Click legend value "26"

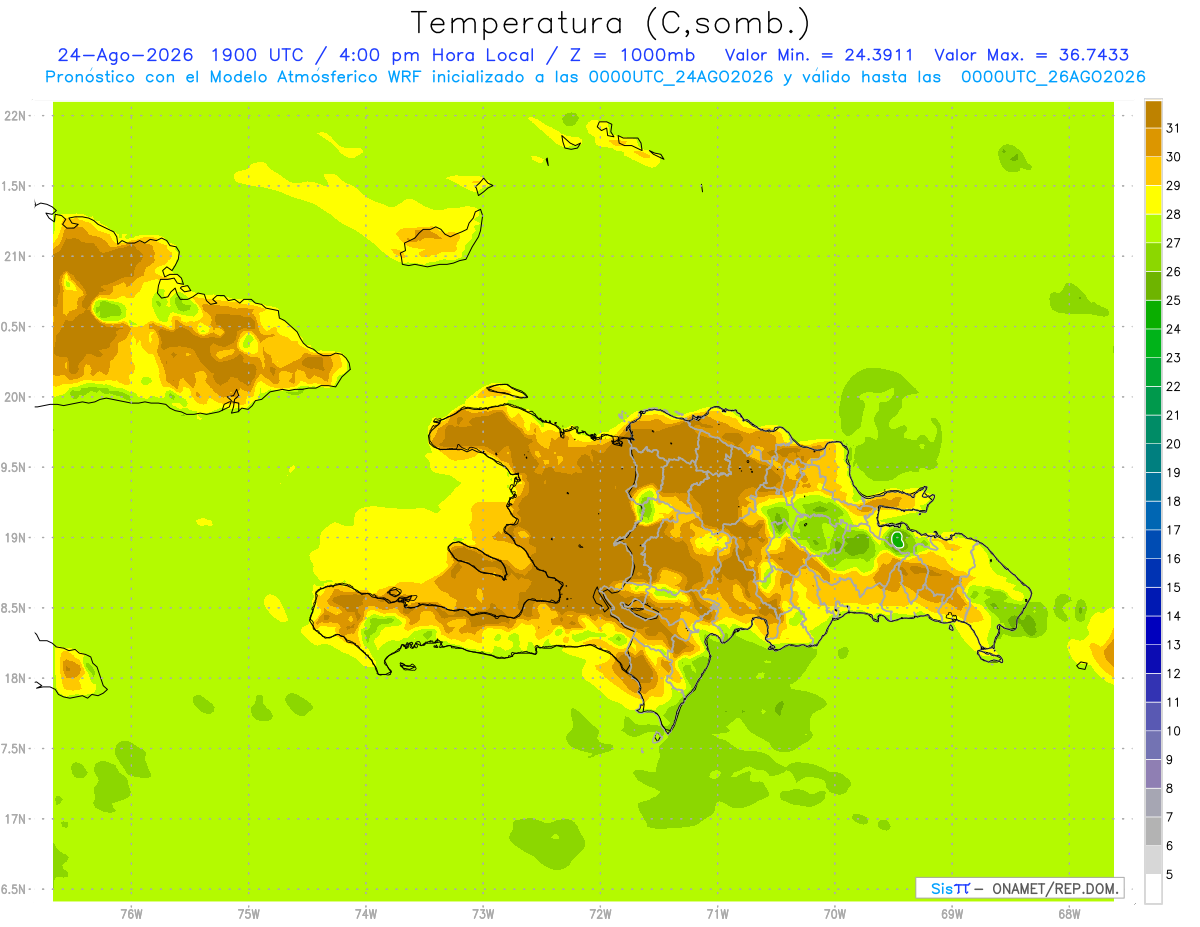click(1174, 271)
